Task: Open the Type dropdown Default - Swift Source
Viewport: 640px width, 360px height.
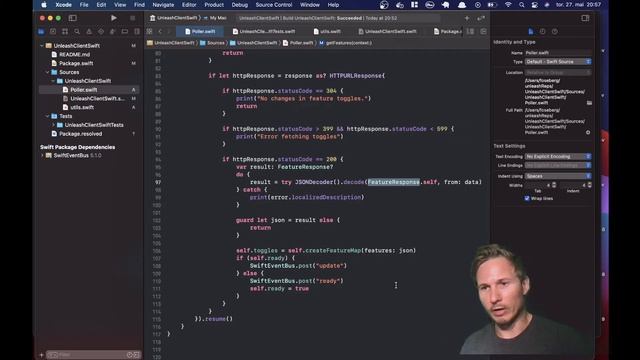Action: [558, 62]
